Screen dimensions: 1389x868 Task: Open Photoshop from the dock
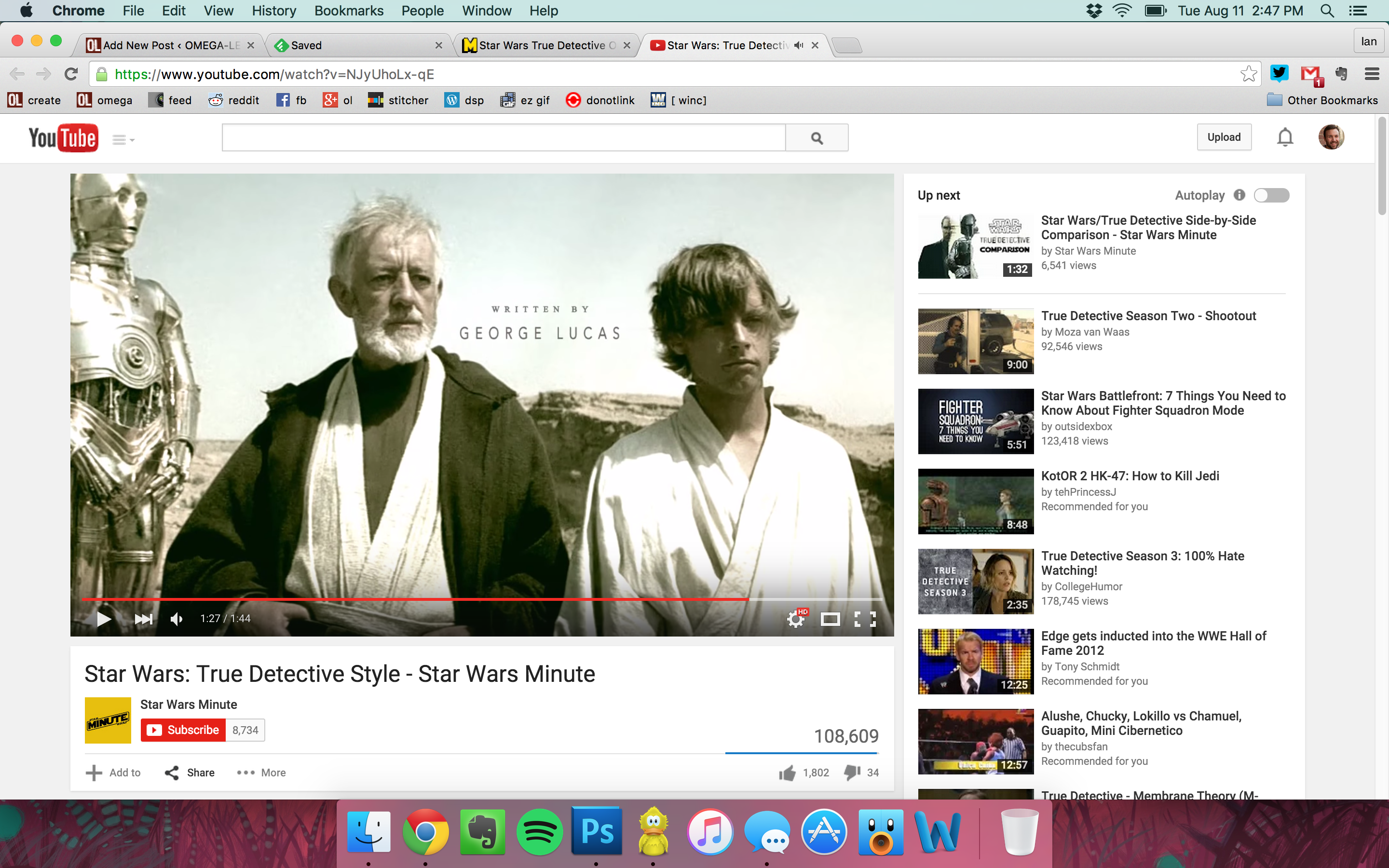(596, 831)
